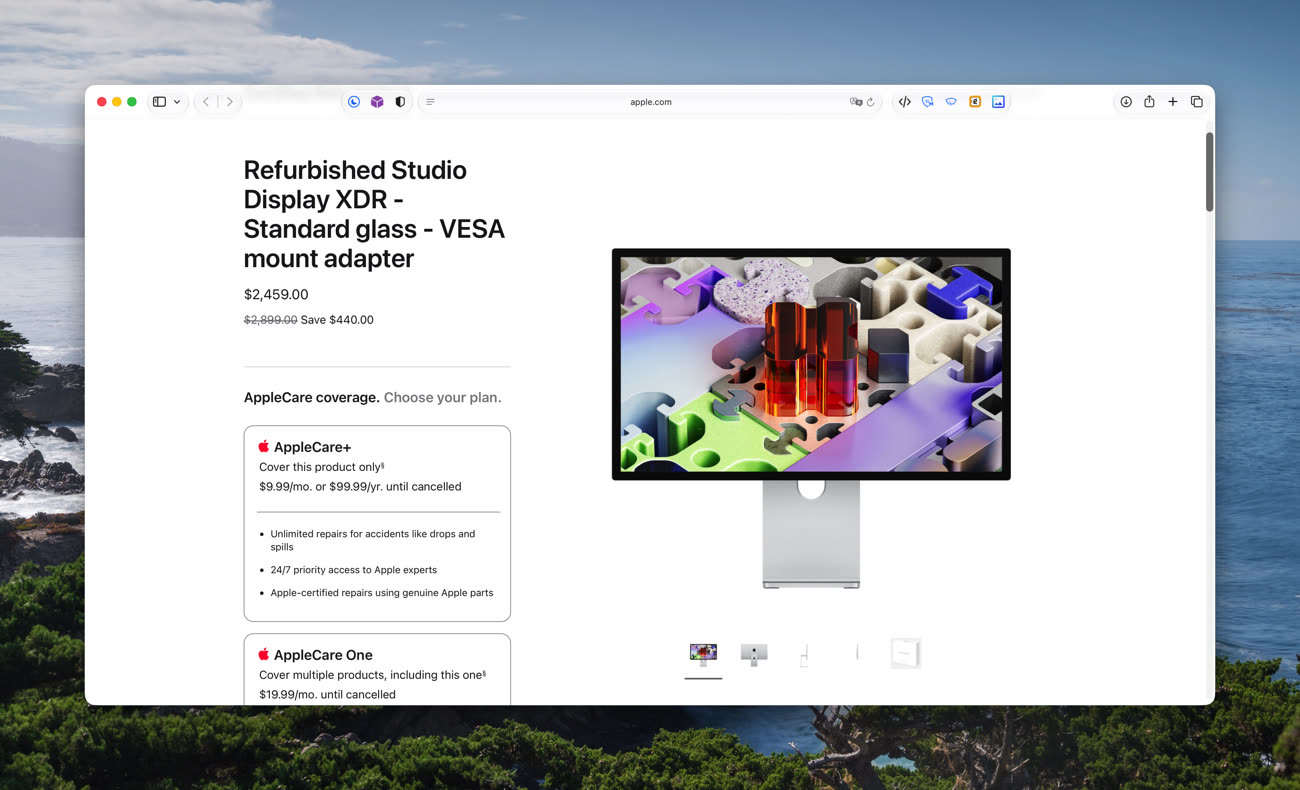Select the AppleCare+ plan card

click(x=377, y=524)
